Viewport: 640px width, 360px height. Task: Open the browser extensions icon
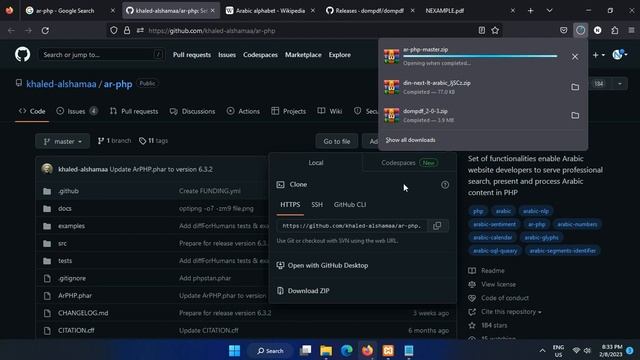click(615, 30)
